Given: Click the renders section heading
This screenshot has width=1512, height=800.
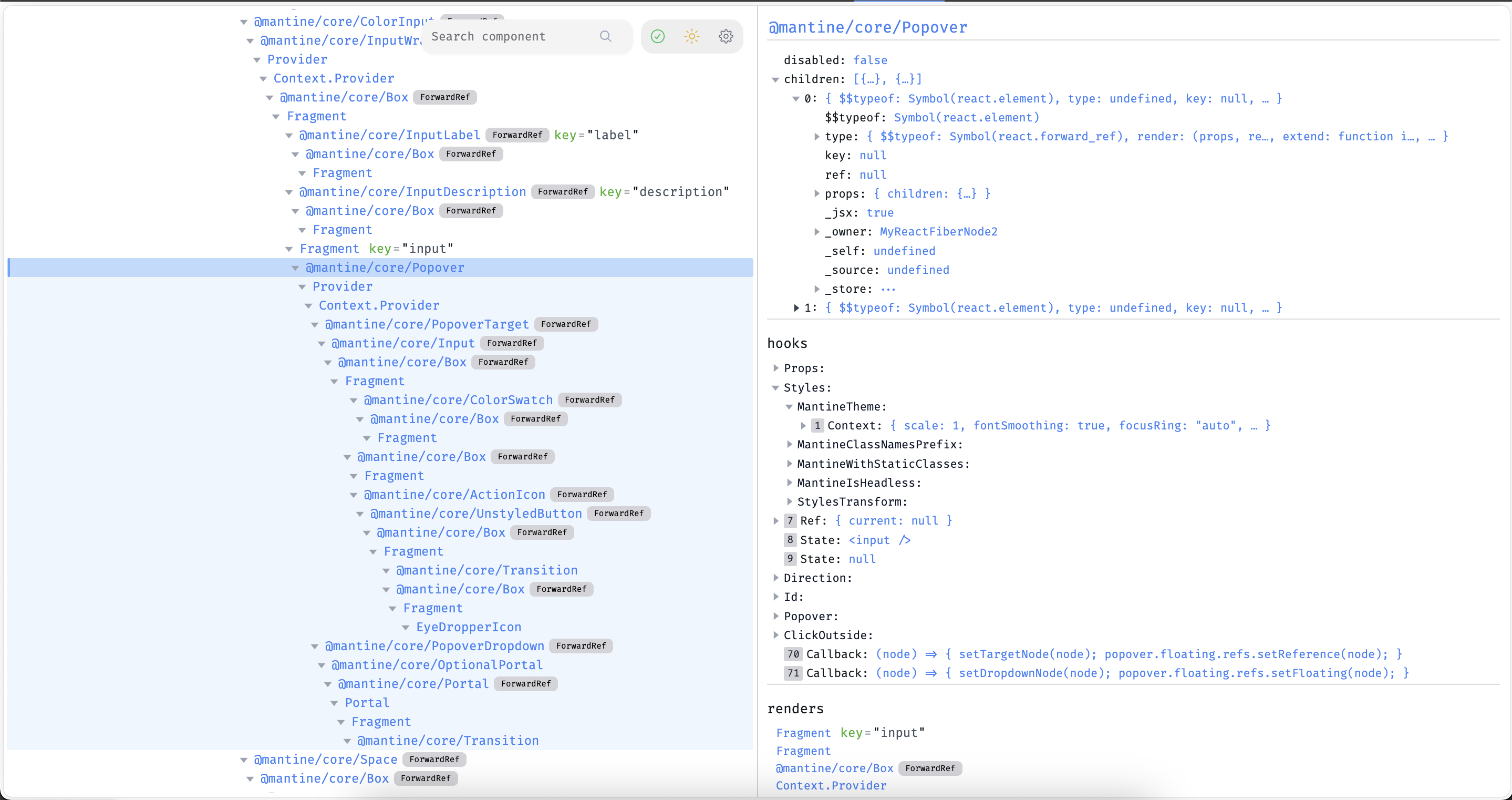Looking at the screenshot, I should point(795,709).
